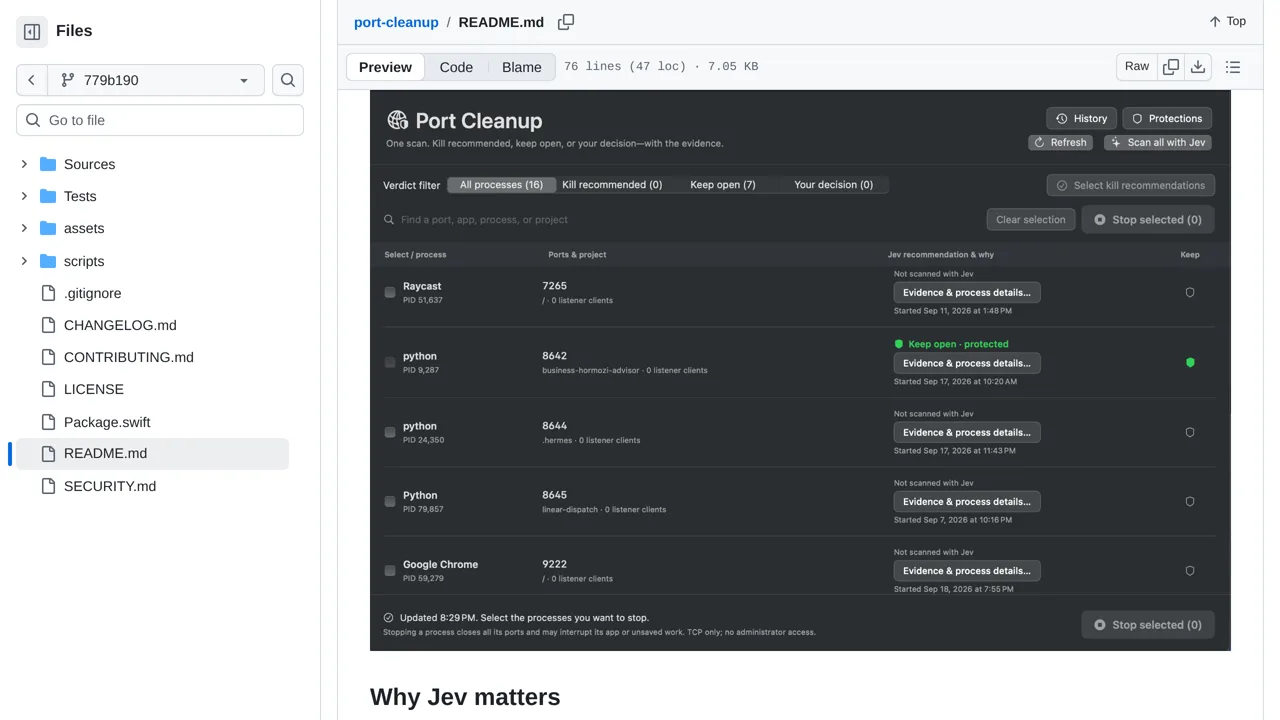Click the assets folder icon

48,228
